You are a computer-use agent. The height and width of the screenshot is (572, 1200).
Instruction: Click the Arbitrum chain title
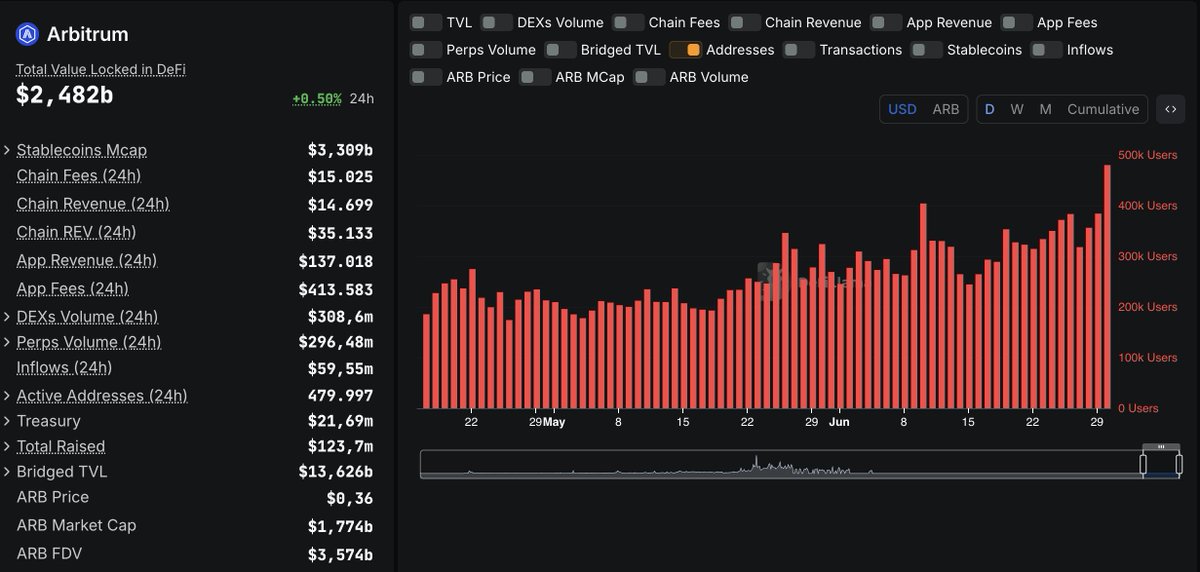coord(88,35)
